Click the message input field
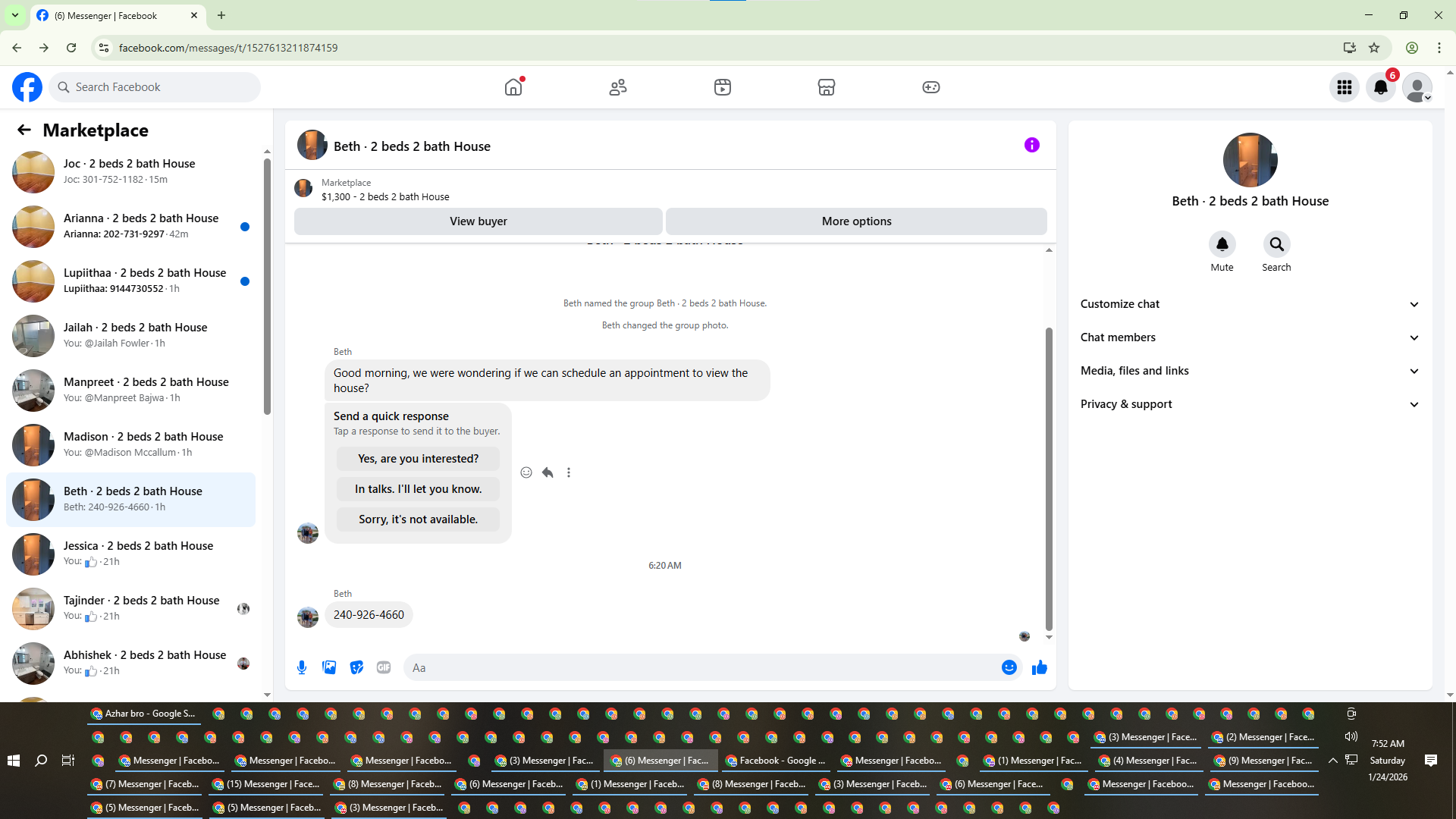Screen dimensions: 1456x819 click(x=698, y=667)
